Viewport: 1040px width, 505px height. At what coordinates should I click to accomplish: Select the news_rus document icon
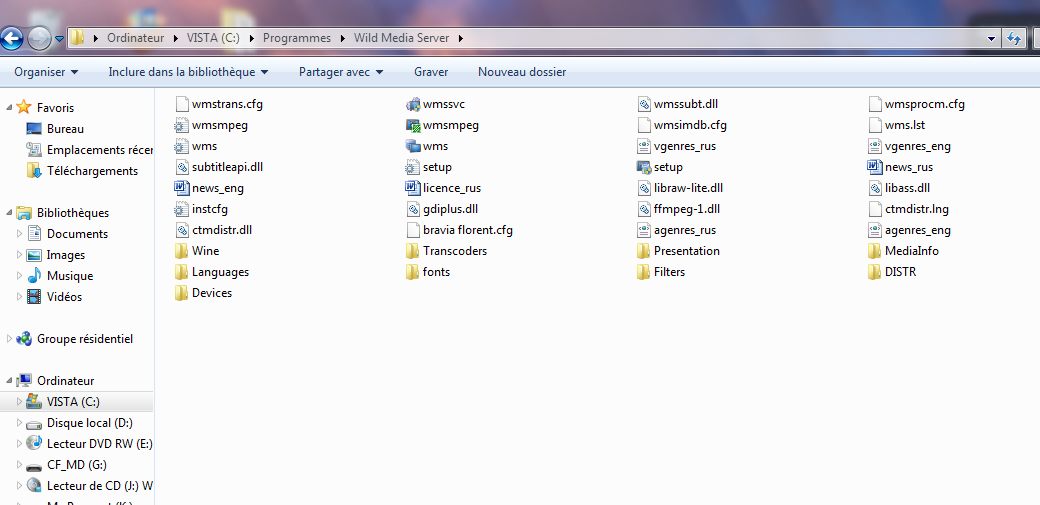click(x=876, y=167)
